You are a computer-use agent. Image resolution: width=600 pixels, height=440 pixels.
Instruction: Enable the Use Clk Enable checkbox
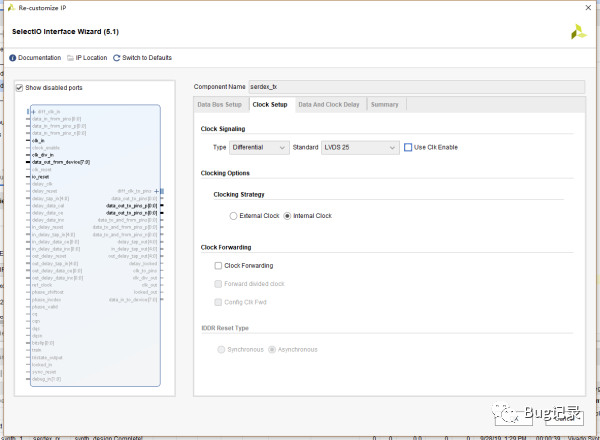click(x=408, y=147)
